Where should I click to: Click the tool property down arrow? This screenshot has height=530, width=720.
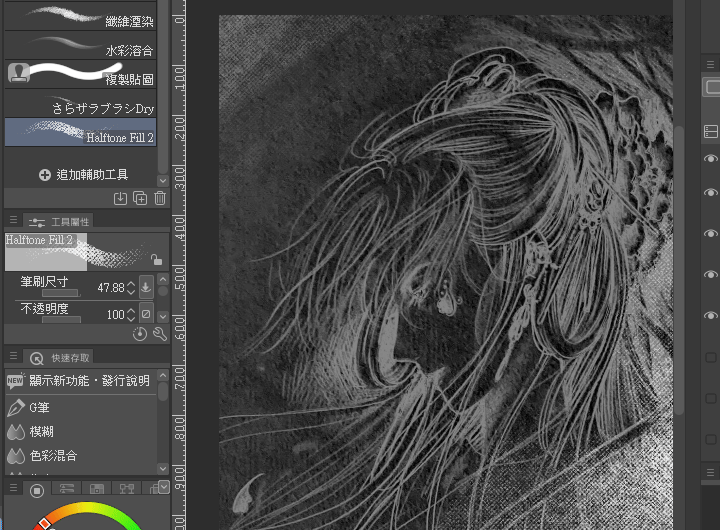163,316
